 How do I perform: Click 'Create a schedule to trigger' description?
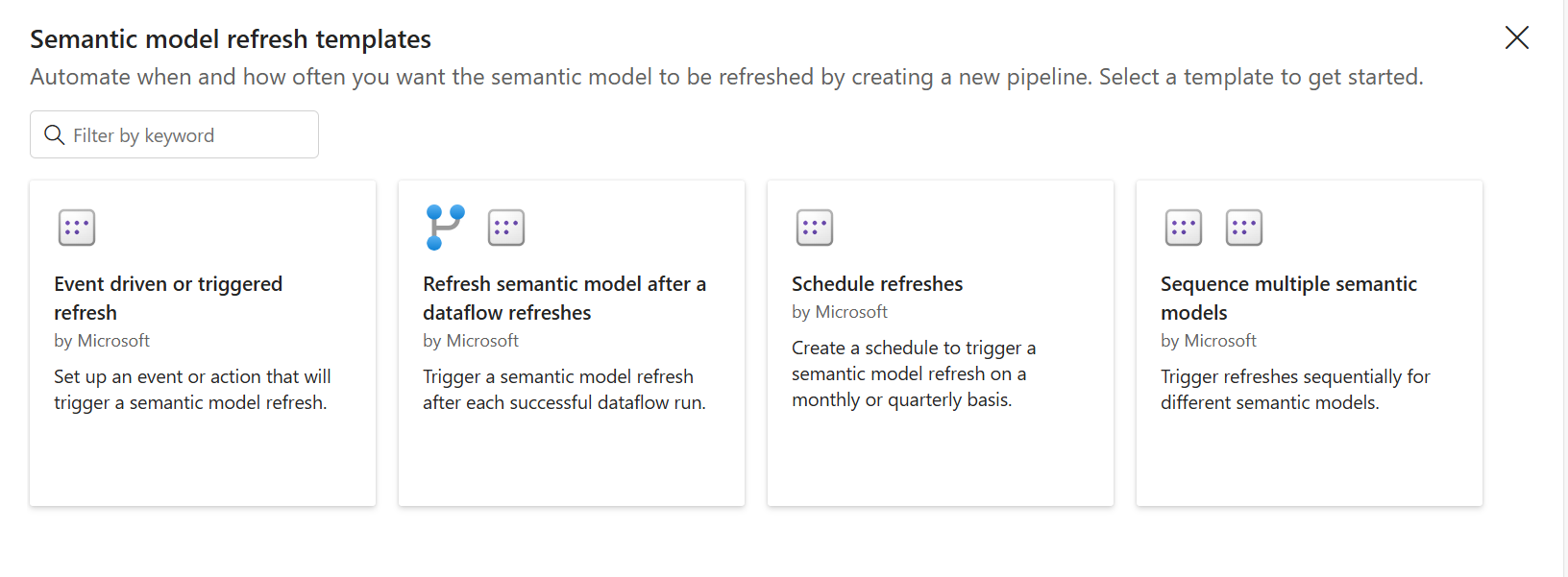pyautogui.click(x=913, y=373)
